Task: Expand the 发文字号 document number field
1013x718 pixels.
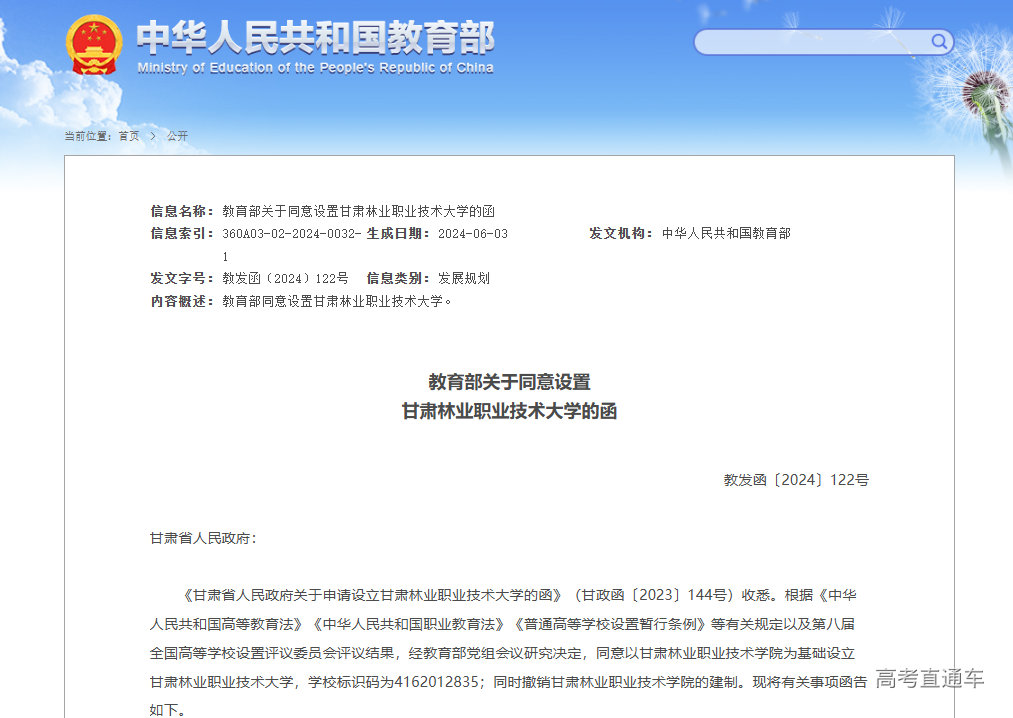Action: [x=286, y=278]
